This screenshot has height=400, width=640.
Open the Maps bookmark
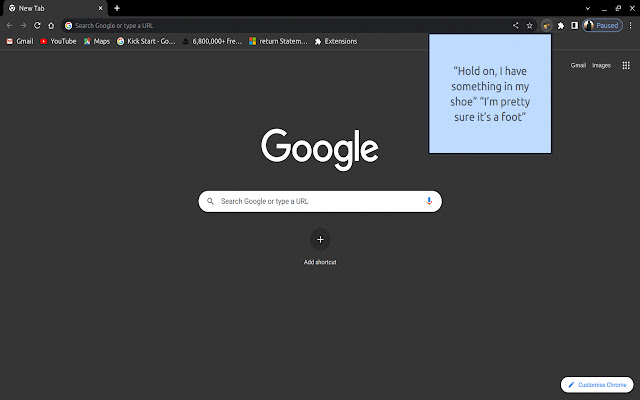[97, 41]
